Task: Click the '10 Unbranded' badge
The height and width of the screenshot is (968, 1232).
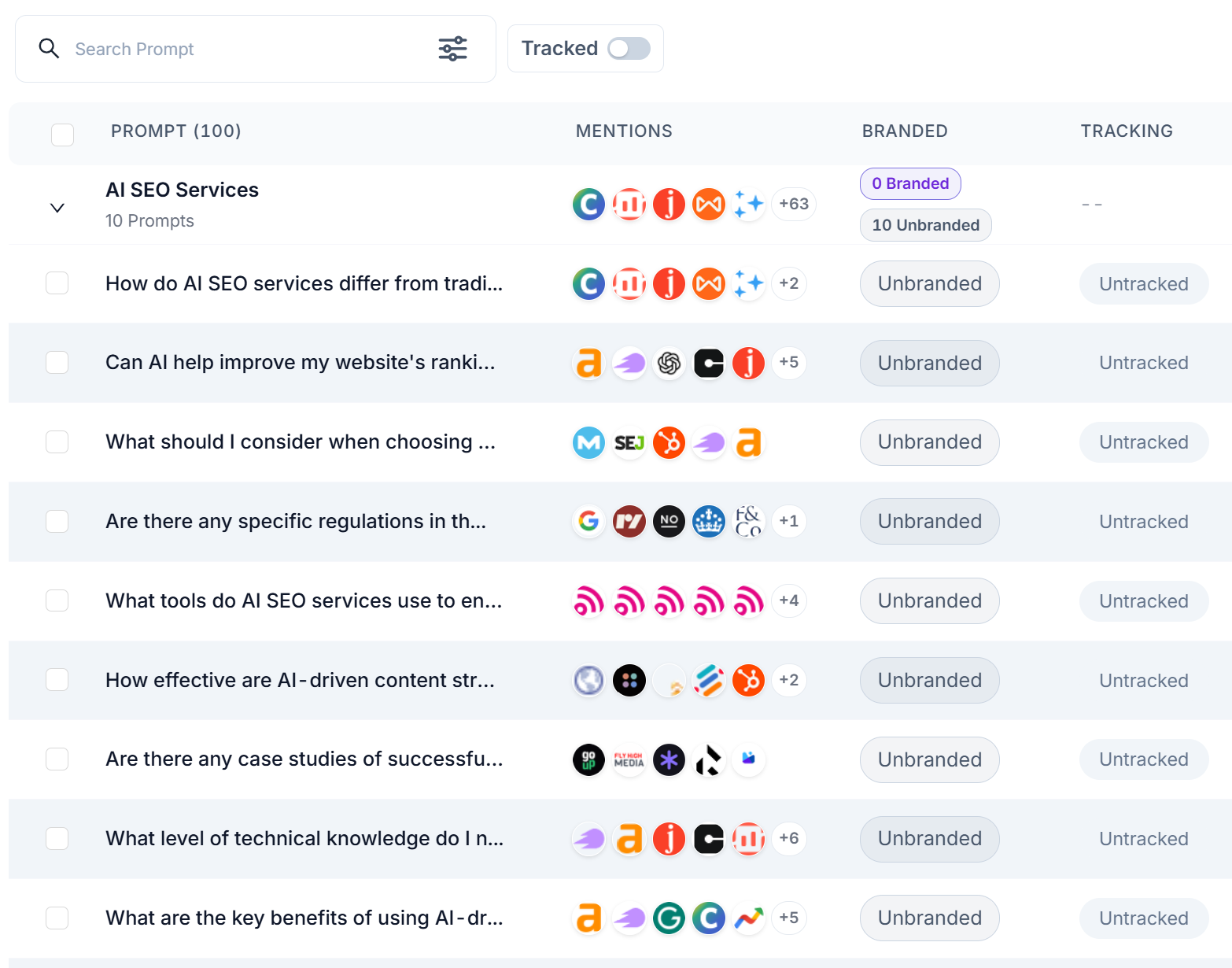Action: 925,225
